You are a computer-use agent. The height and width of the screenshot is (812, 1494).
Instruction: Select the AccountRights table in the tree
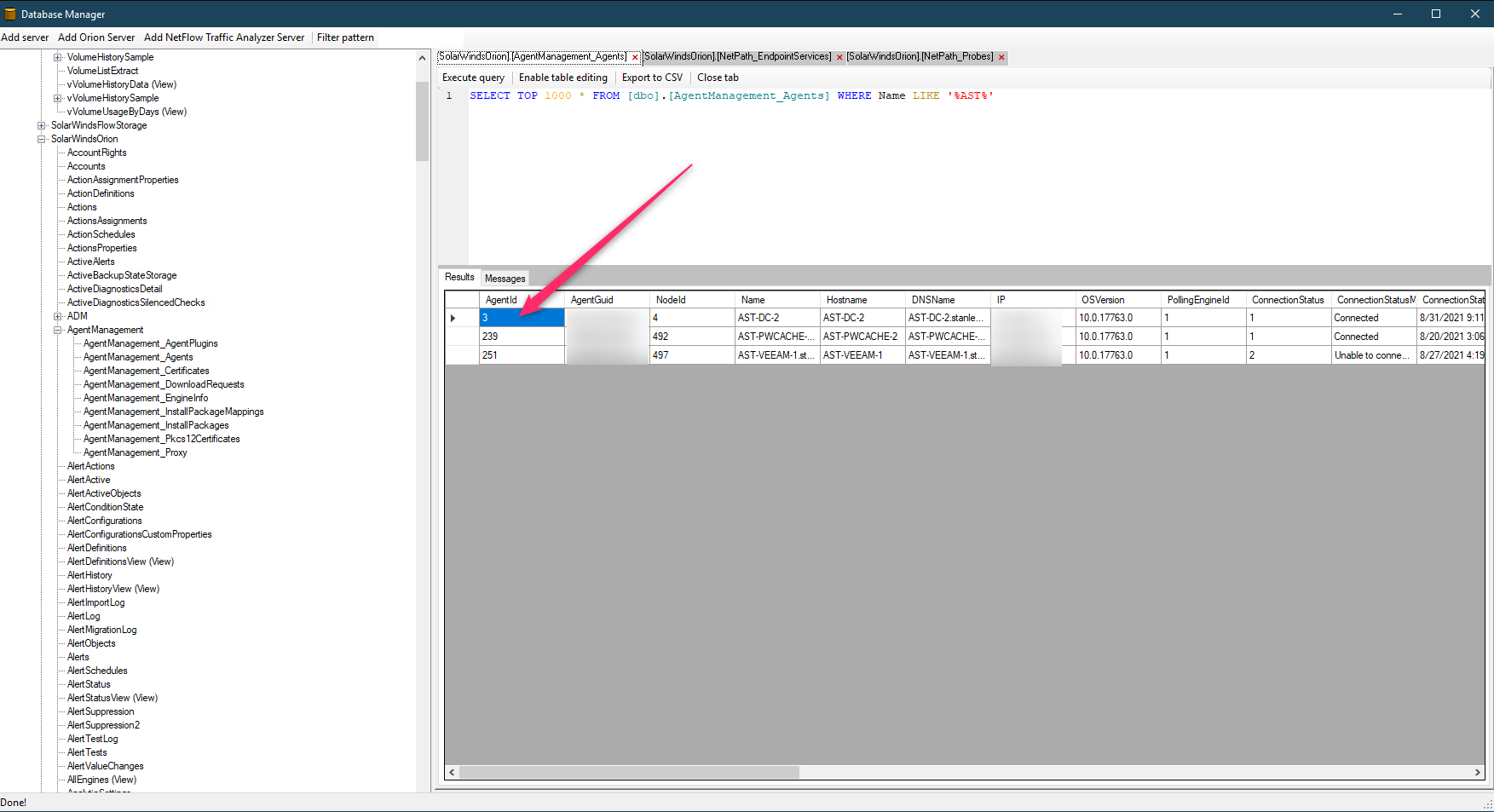(x=97, y=153)
